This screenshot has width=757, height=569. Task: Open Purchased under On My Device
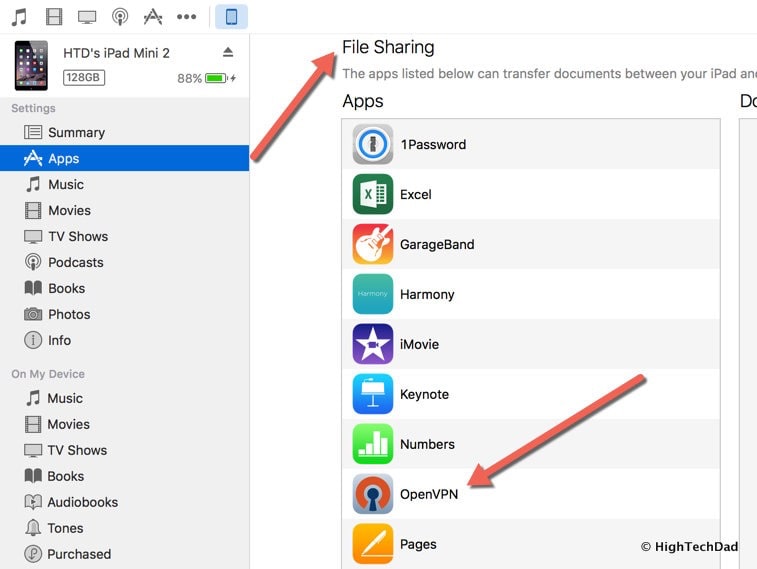125,554
